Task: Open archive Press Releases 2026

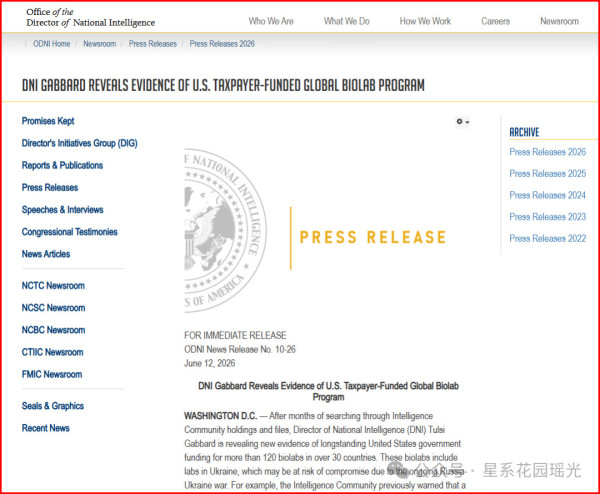Action: pos(548,152)
